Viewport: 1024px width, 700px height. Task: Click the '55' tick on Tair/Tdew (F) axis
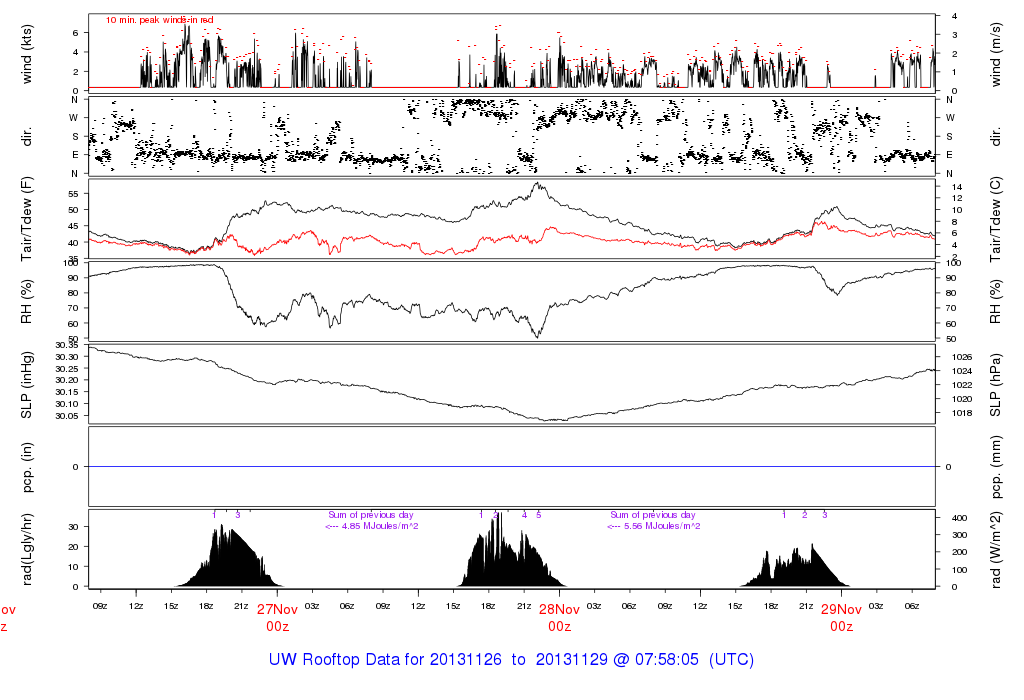coord(73,194)
